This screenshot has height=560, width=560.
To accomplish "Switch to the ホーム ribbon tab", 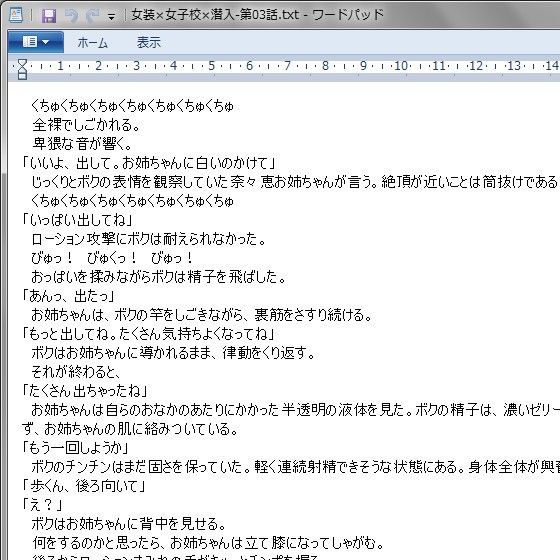I will click(x=92, y=43).
